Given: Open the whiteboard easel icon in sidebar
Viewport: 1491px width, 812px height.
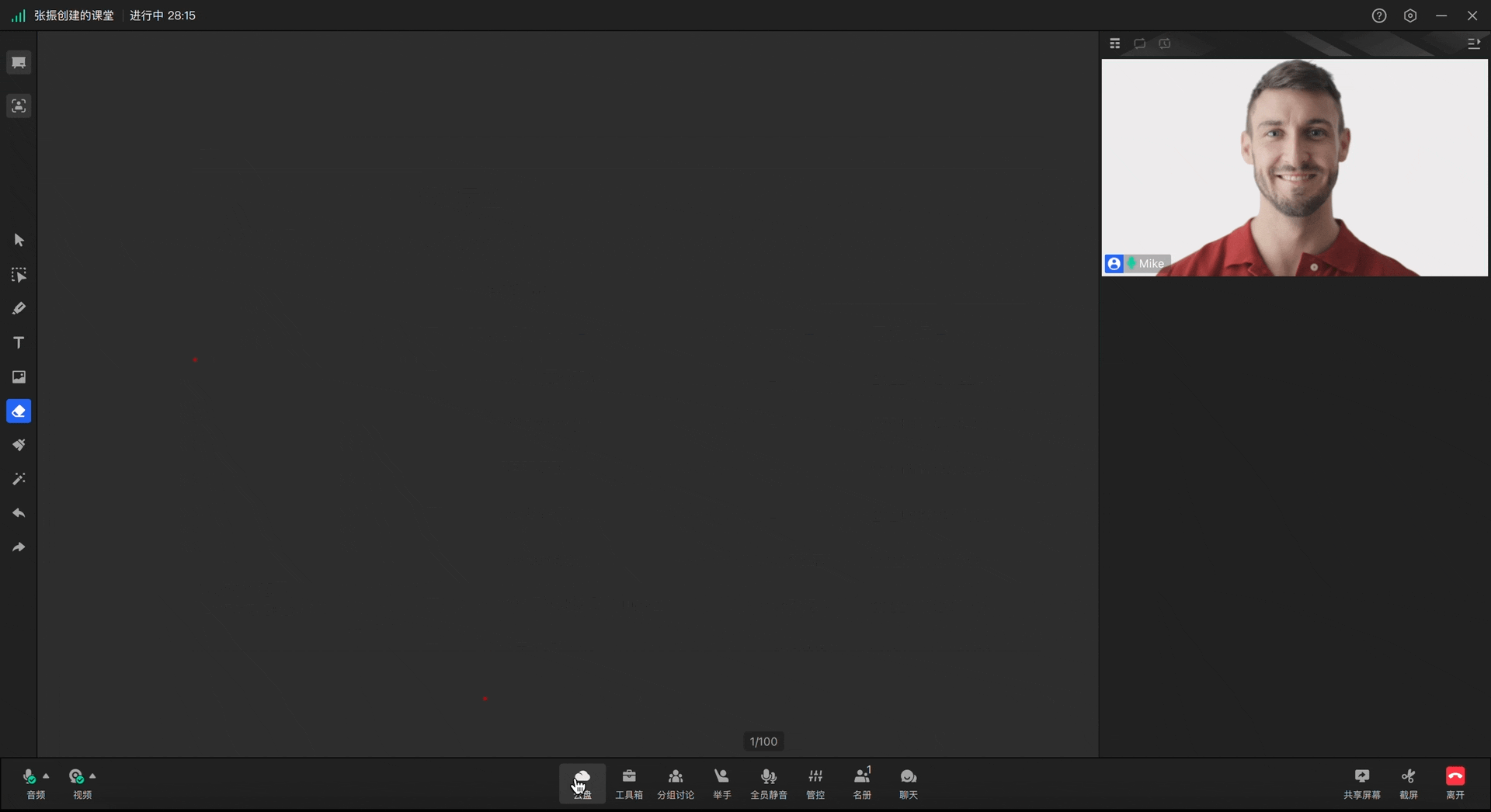Looking at the screenshot, I should point(19,62).
